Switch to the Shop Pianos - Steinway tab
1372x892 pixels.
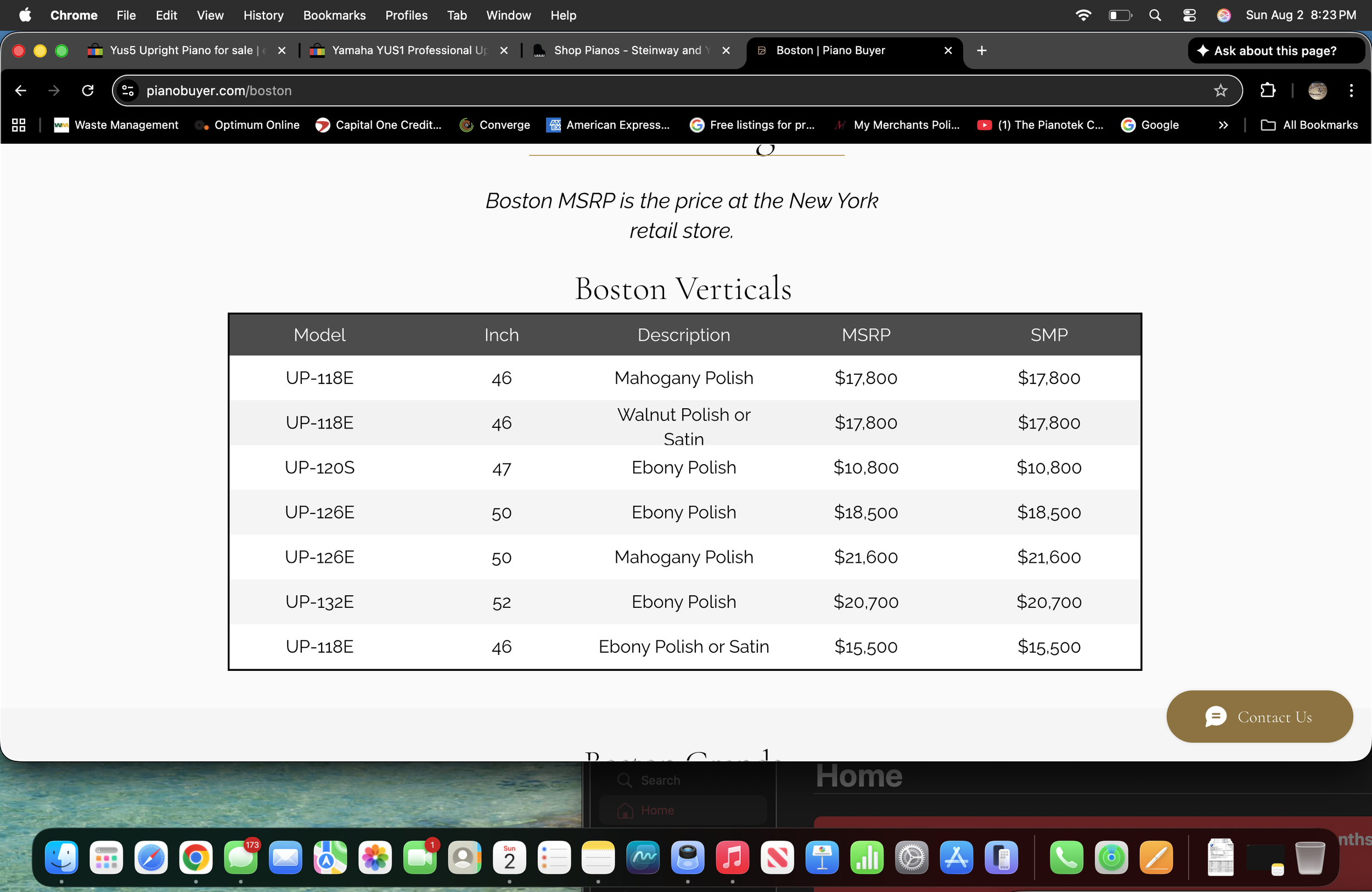click(x=632, y=50)
